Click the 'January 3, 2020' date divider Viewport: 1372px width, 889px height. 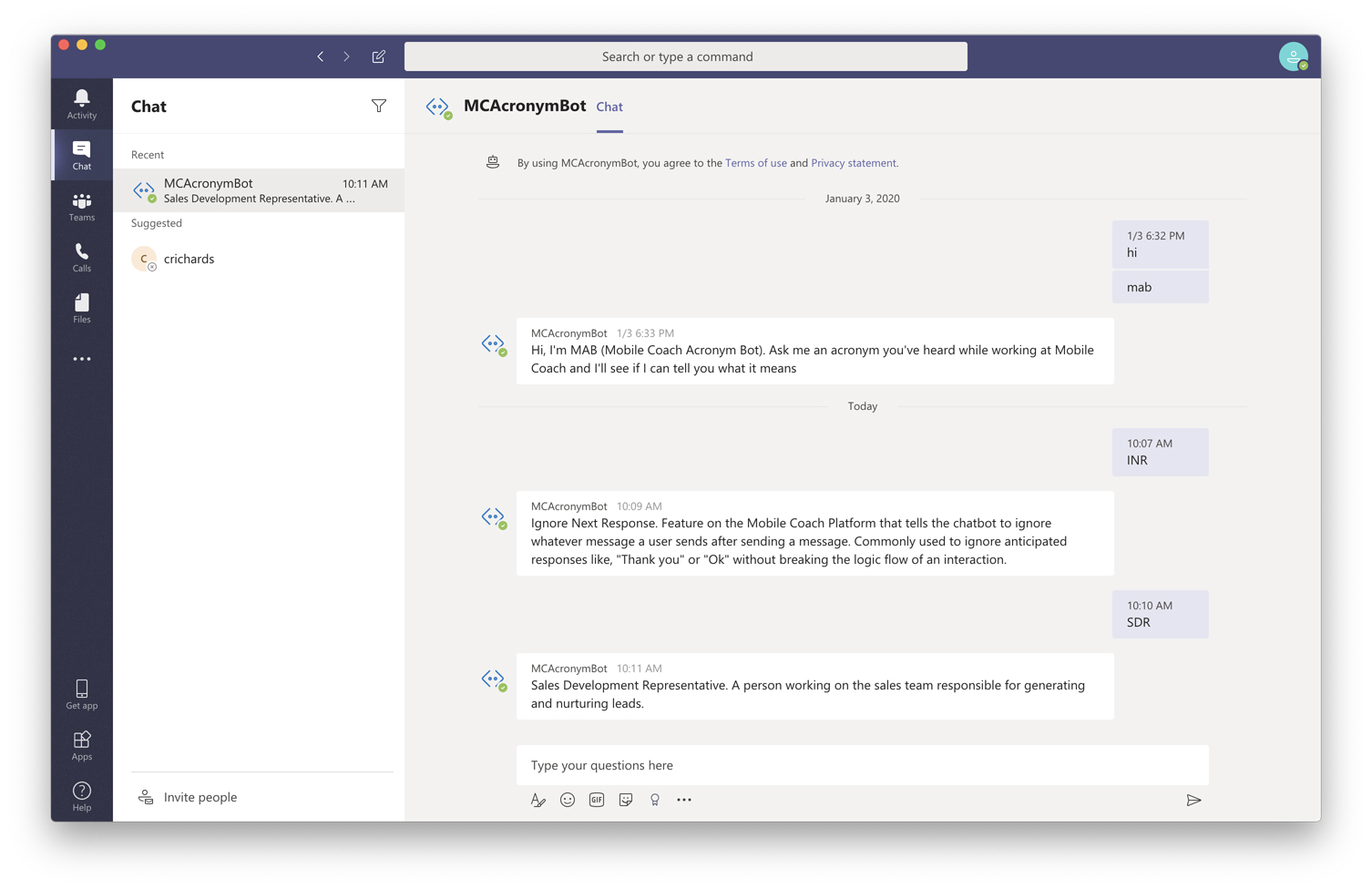(x=862, y=199)
